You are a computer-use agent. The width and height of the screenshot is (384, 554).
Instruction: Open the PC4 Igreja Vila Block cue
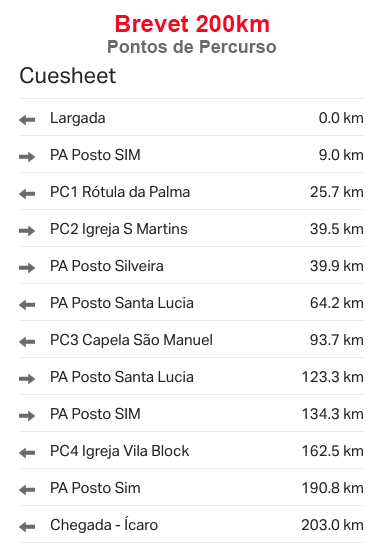pyautogui.click(x=191, y=451)
